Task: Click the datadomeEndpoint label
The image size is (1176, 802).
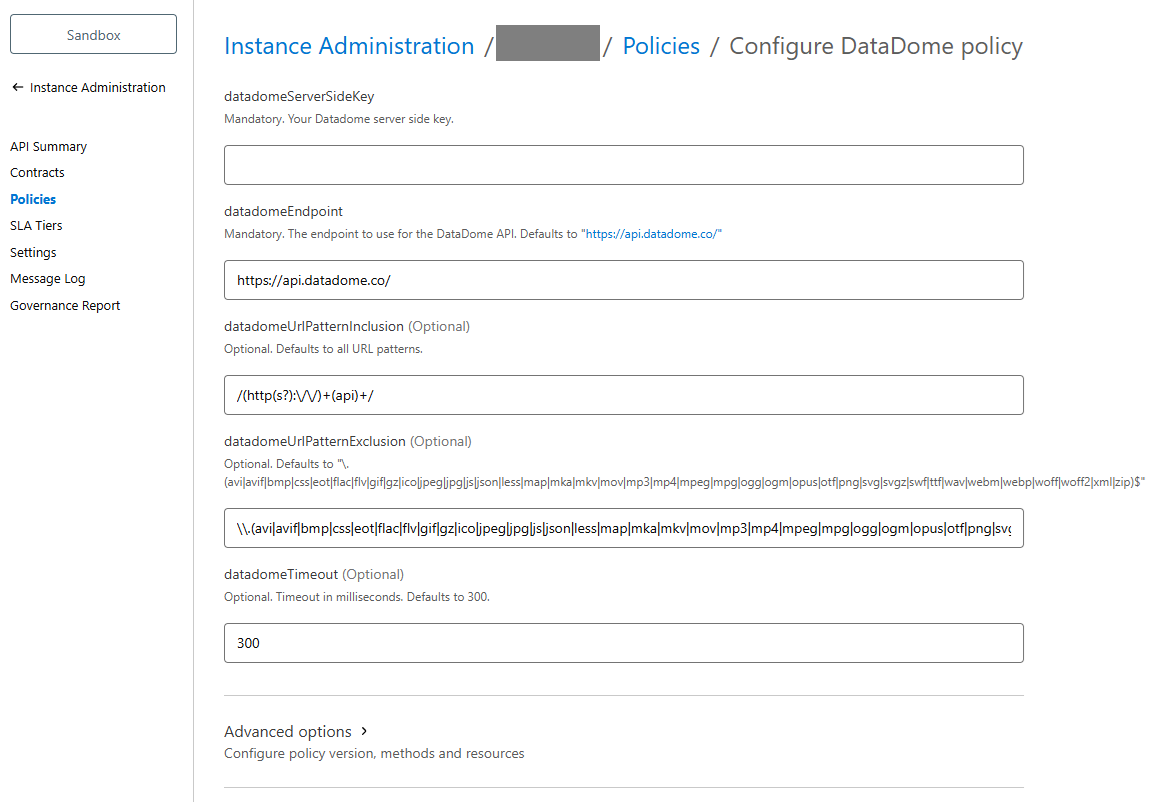Action: tap(284, 212)
